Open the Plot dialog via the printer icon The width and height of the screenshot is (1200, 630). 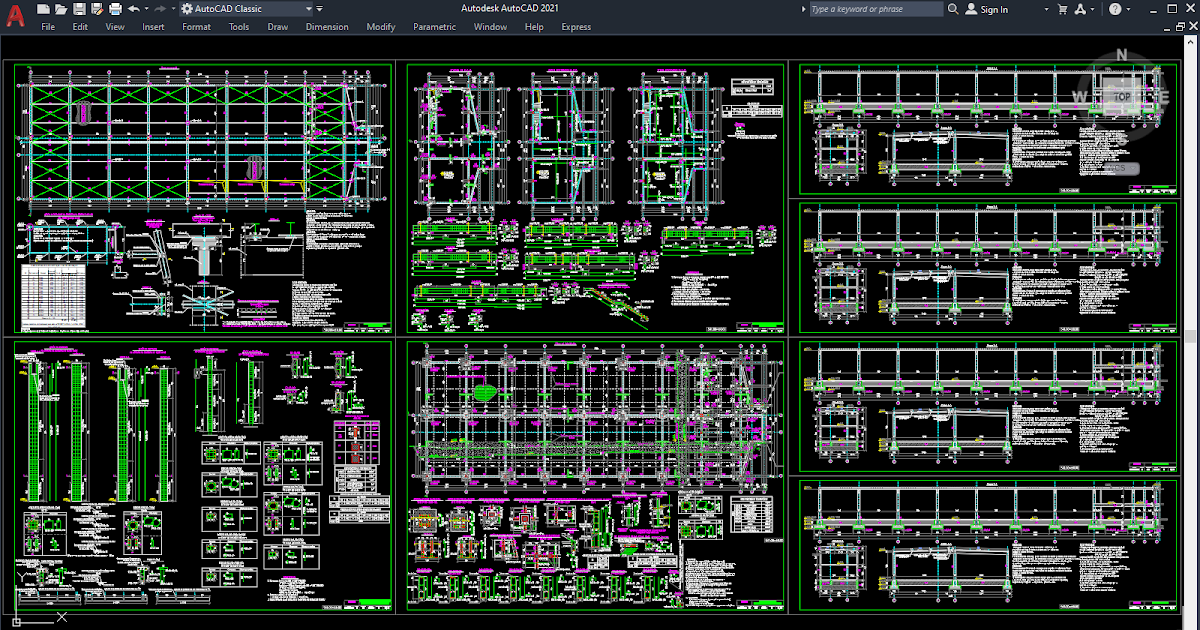point(114,8)
